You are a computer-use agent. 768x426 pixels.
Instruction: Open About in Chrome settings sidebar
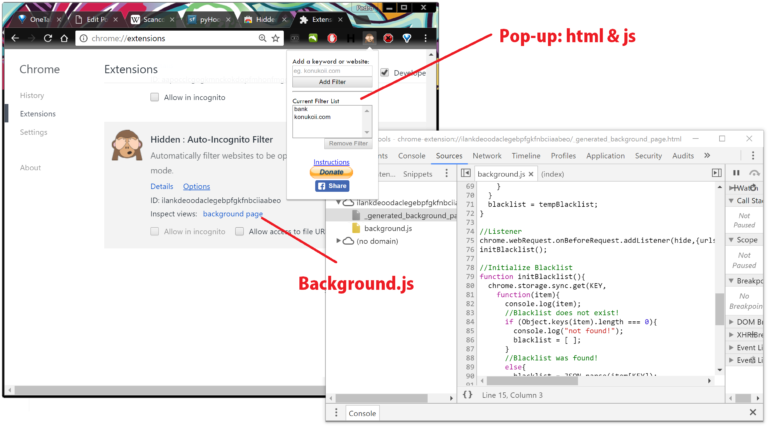[x=30, y=167]
